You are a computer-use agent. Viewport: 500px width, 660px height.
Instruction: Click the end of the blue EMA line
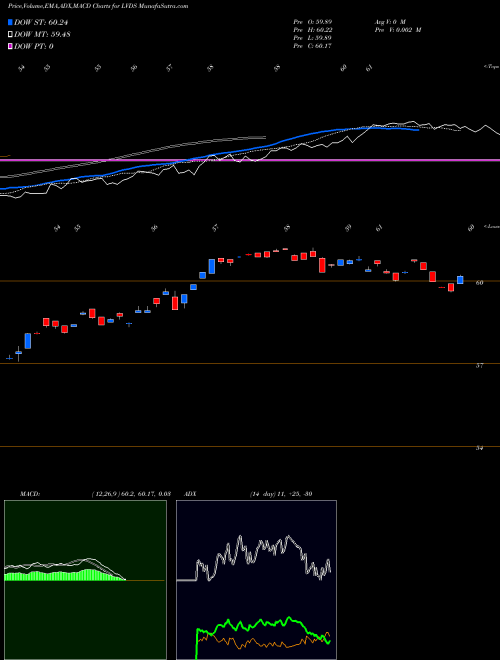[417, 130]
